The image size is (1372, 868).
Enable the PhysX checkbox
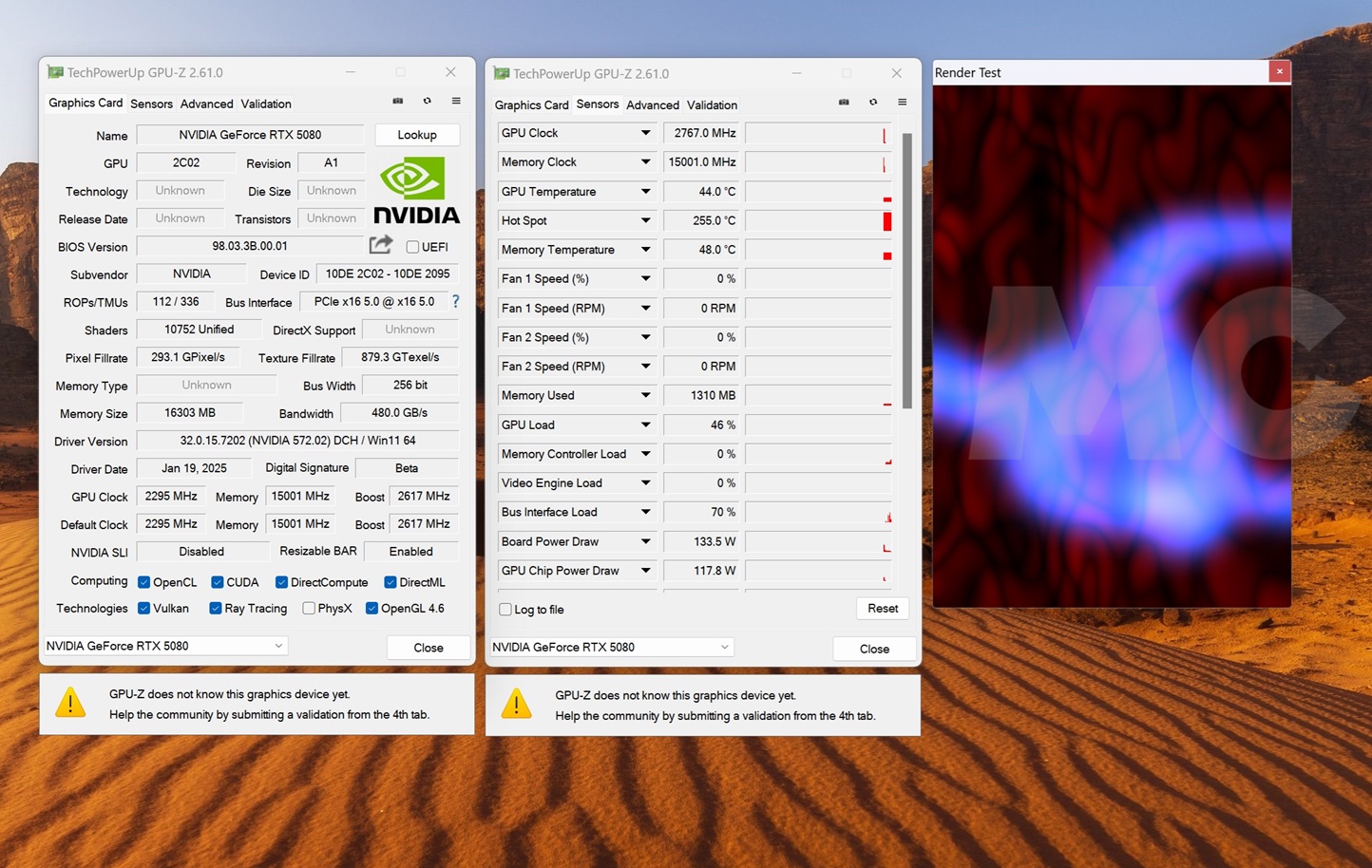pos(309,609)
